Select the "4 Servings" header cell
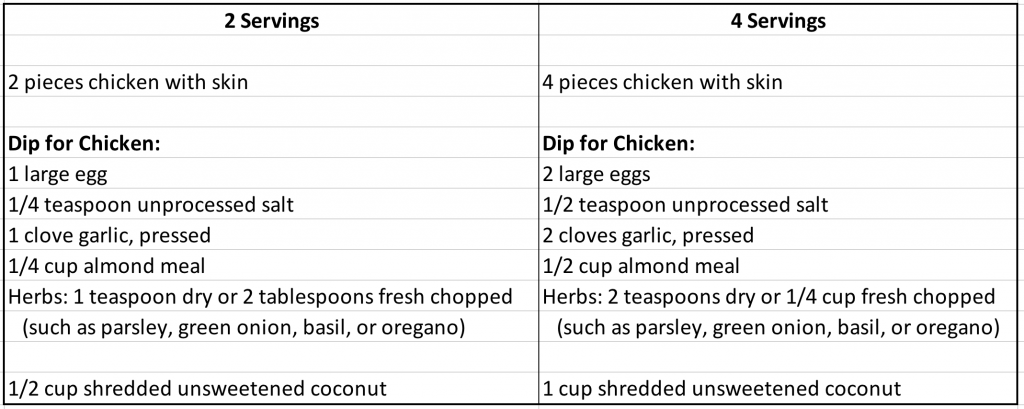Screen dimensions: 1024x409 click(x=778, y=20)
